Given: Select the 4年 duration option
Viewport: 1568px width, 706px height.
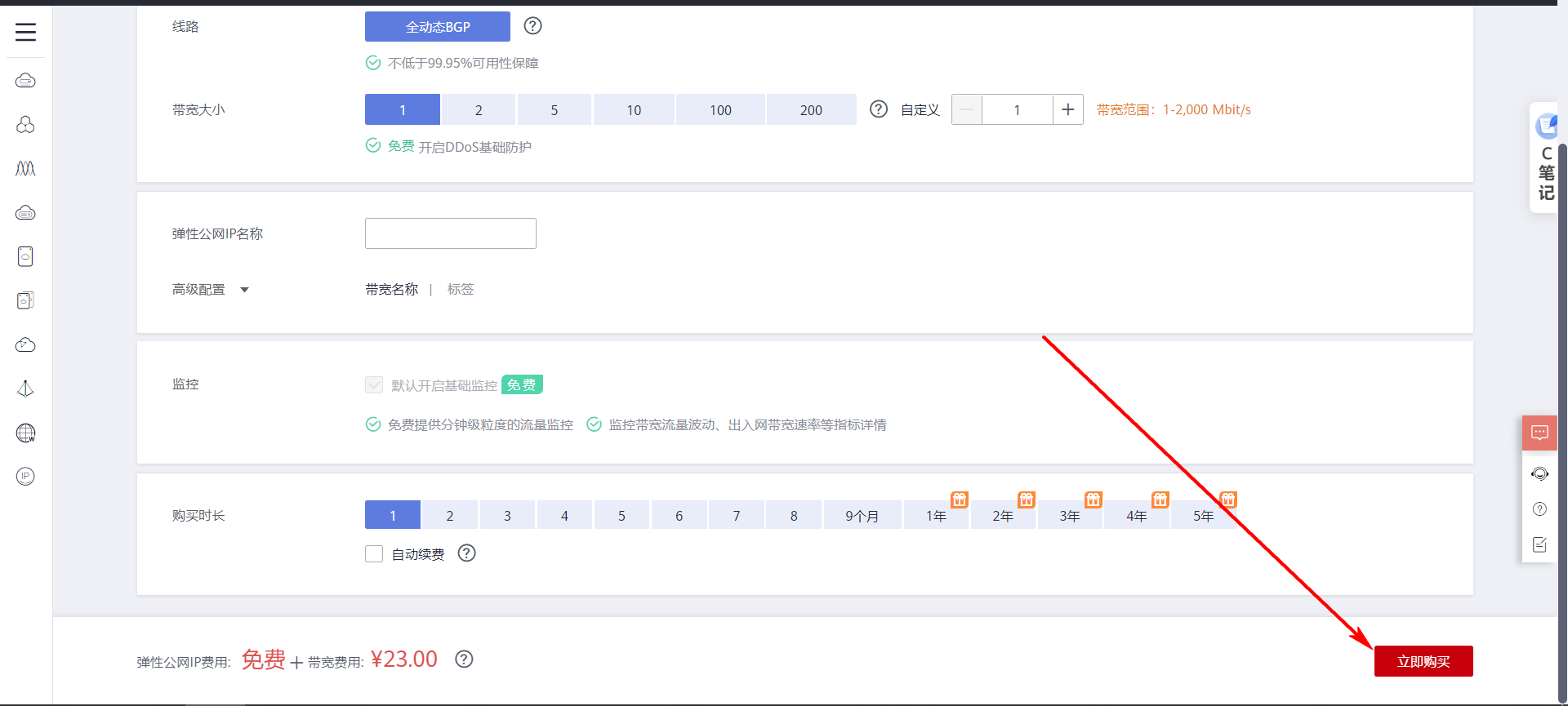Looking at the screenshot, I should 1137,515.
